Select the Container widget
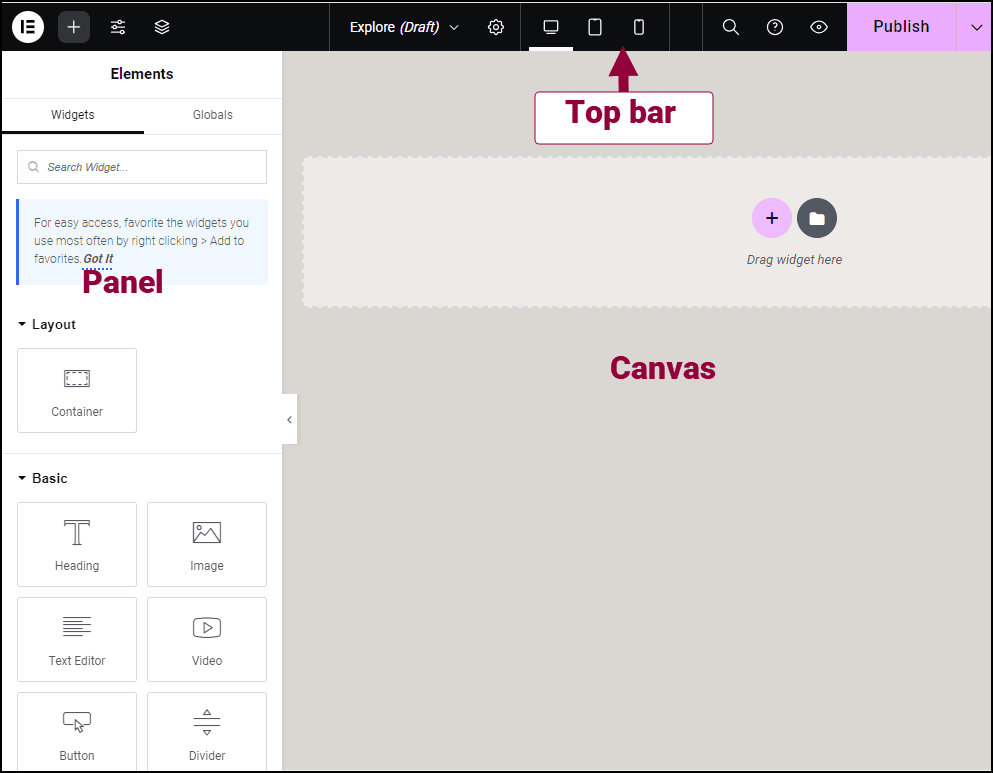Image resolution: width=993 pixels, height=773 pixels. coord(77,391)
